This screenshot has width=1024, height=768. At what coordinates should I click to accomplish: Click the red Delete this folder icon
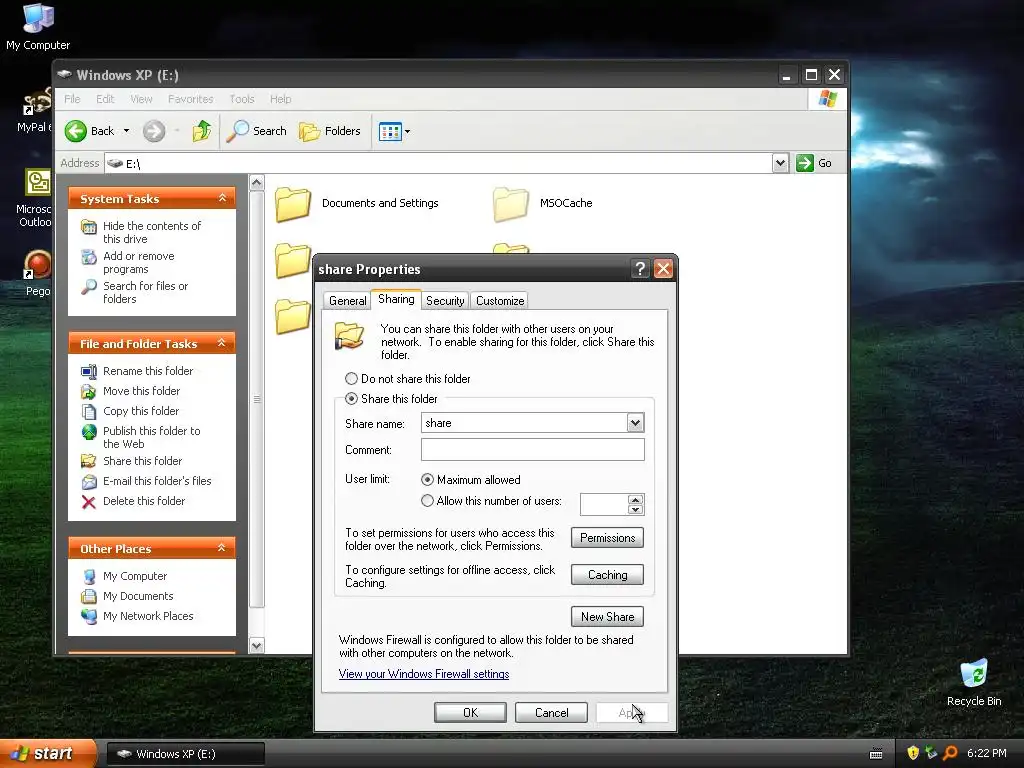(89, 502)
